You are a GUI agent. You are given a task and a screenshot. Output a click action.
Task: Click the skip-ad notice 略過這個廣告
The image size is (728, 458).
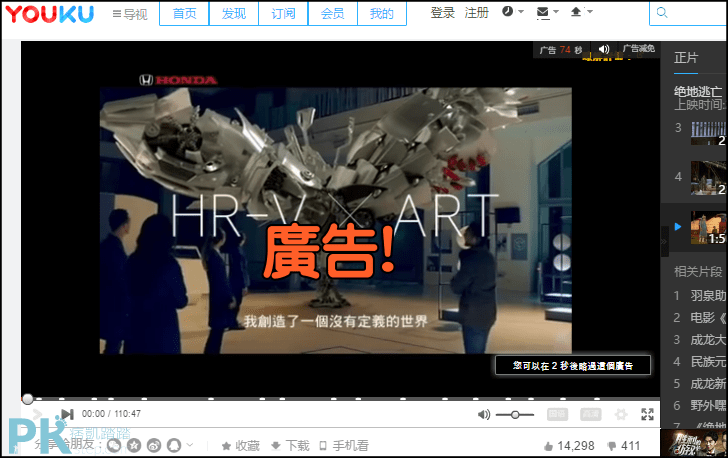click(573, 366)
